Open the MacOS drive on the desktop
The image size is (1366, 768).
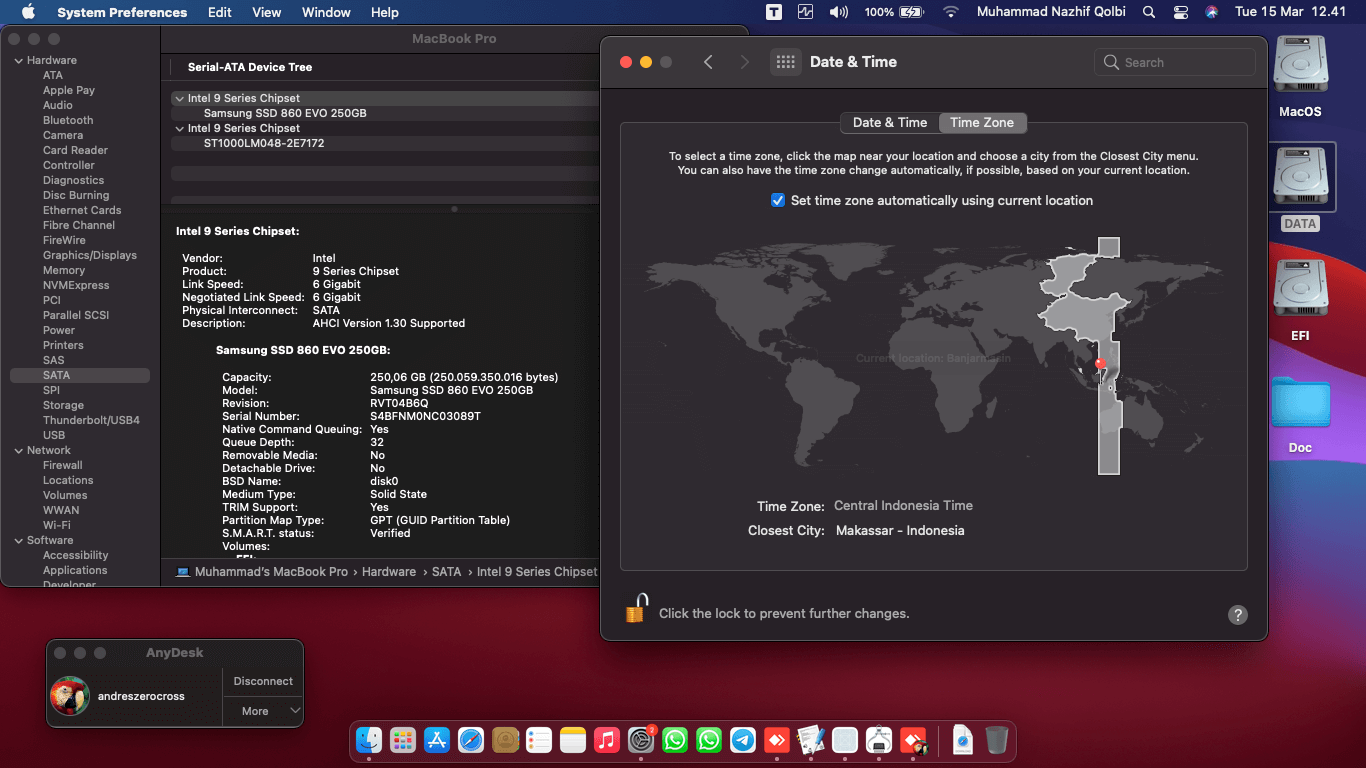click(x=1300, y=77)
